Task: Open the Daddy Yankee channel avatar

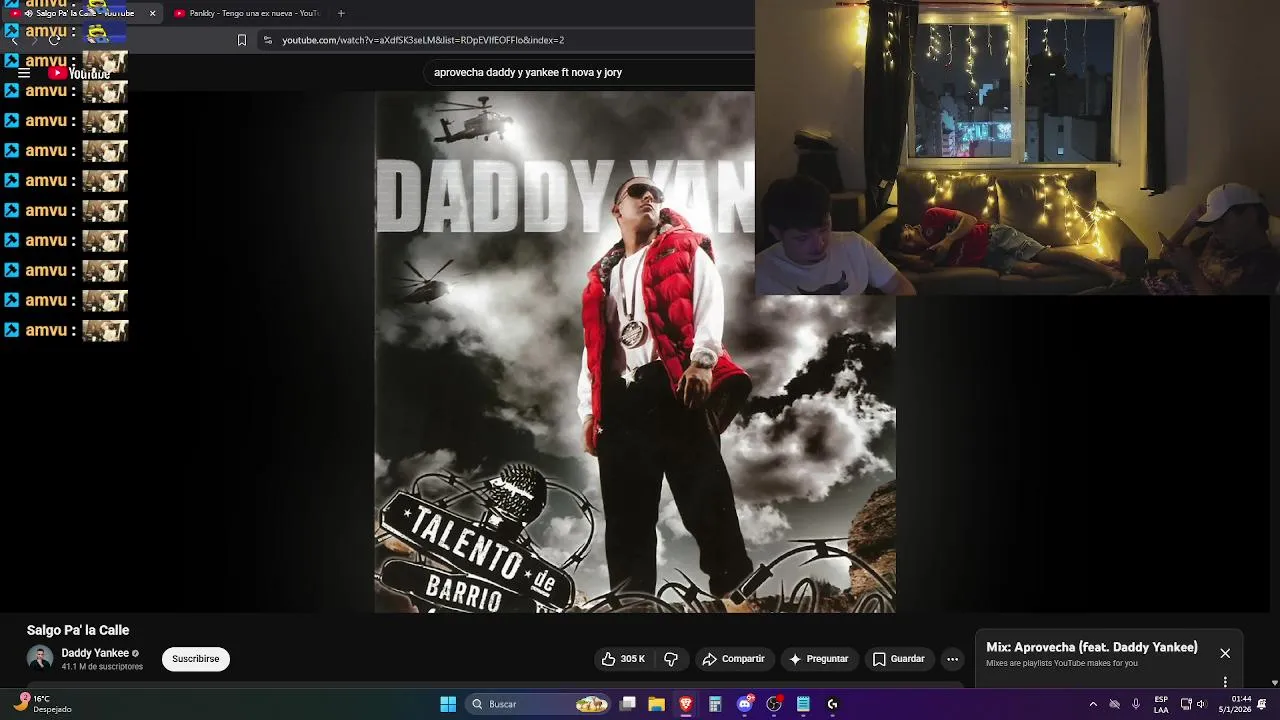Action: coord(40,658)
